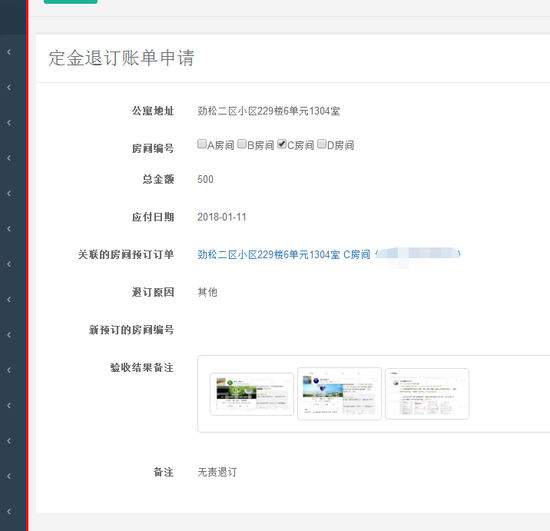This screenshot has height=531, width=550.
Task: Open first thumbnail with green image
Action: 251,394
